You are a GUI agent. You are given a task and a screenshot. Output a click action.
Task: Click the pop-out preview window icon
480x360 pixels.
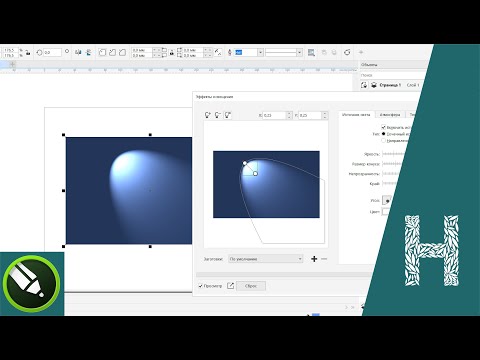[230, 286]
